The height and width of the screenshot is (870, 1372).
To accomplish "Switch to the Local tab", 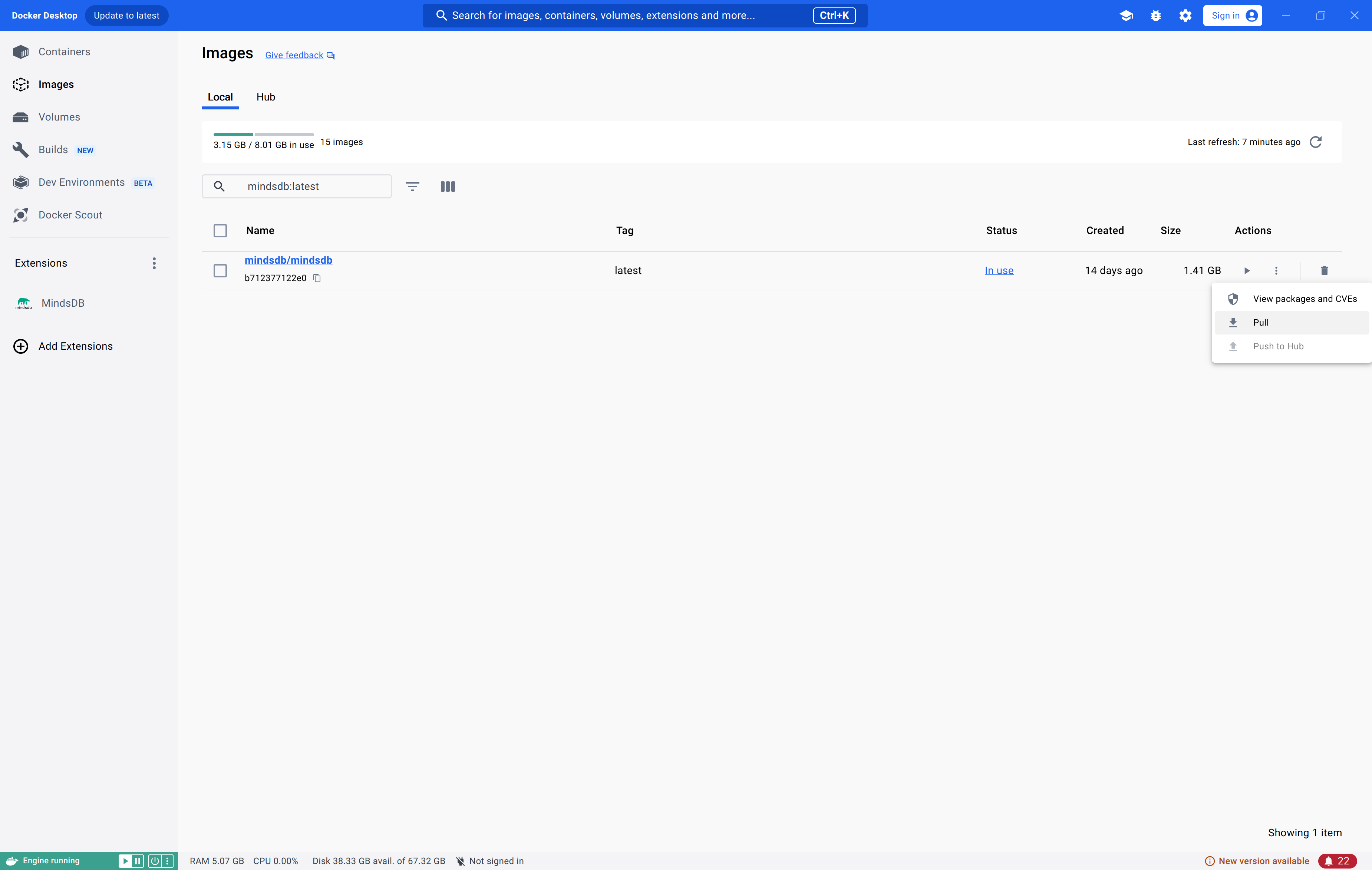I will click(220, 97).
